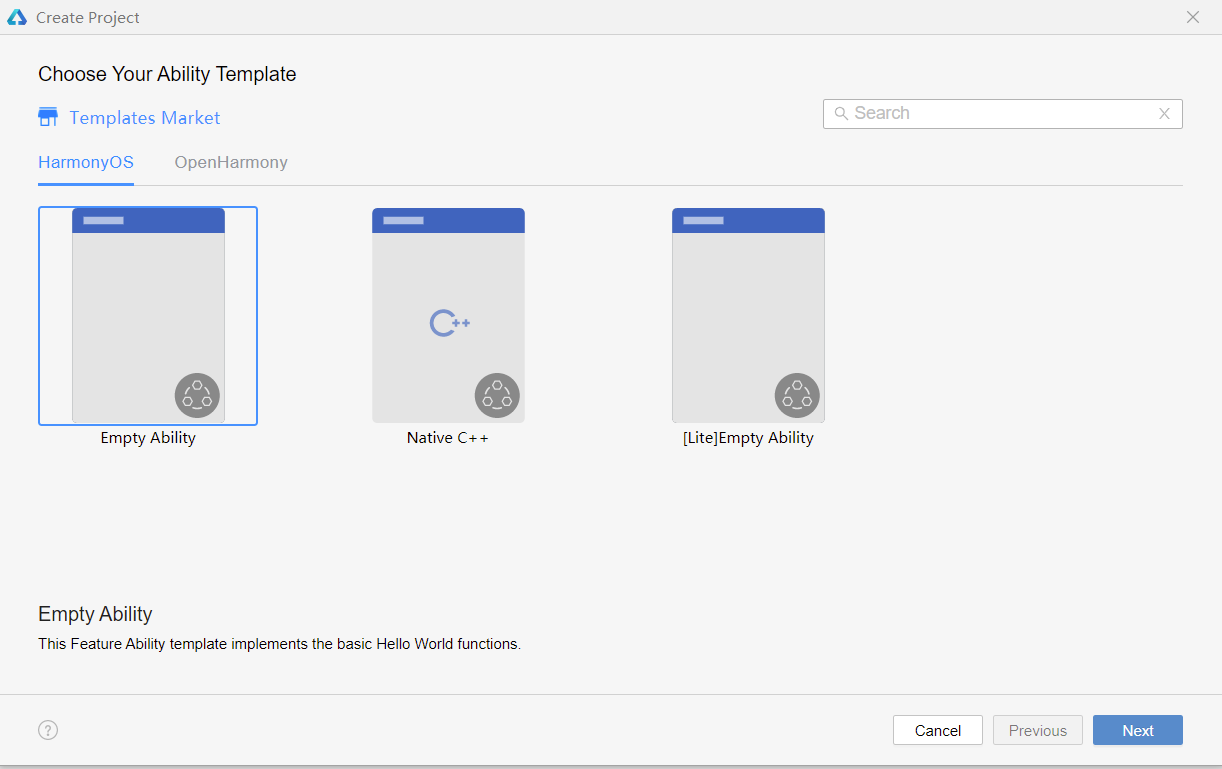This screenshot has height=769, width=1222.
Task: Switch to the HarmonyOS tab
Action: [x=86, y=163]
